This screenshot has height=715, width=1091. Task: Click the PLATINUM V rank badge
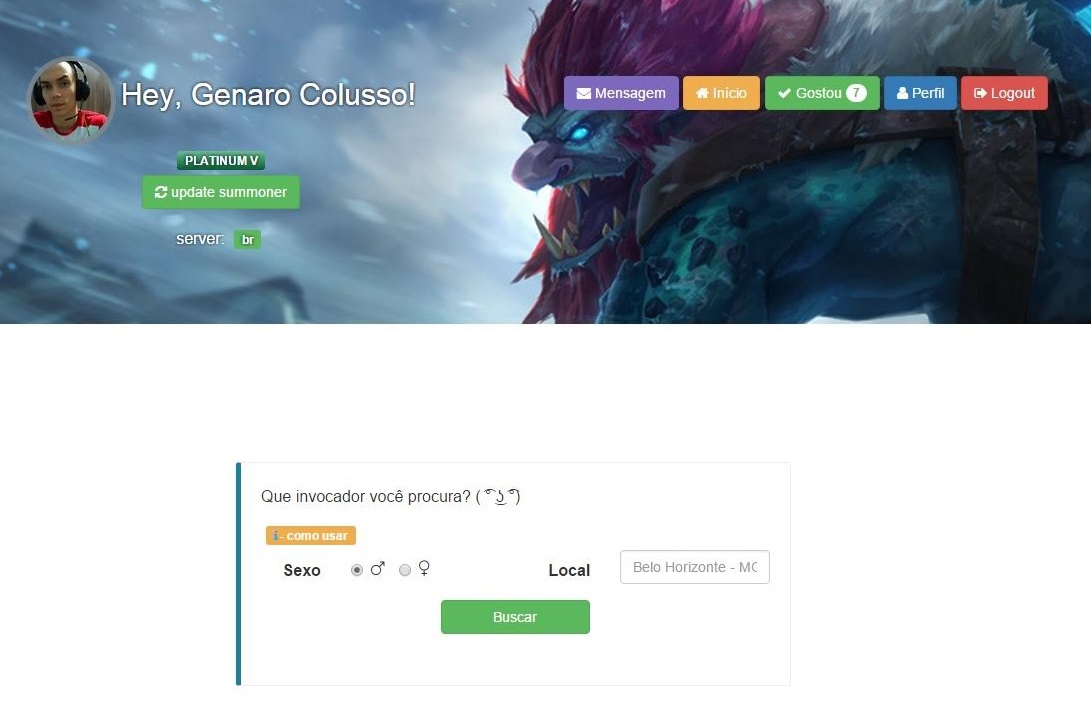(x=221, y=161)
